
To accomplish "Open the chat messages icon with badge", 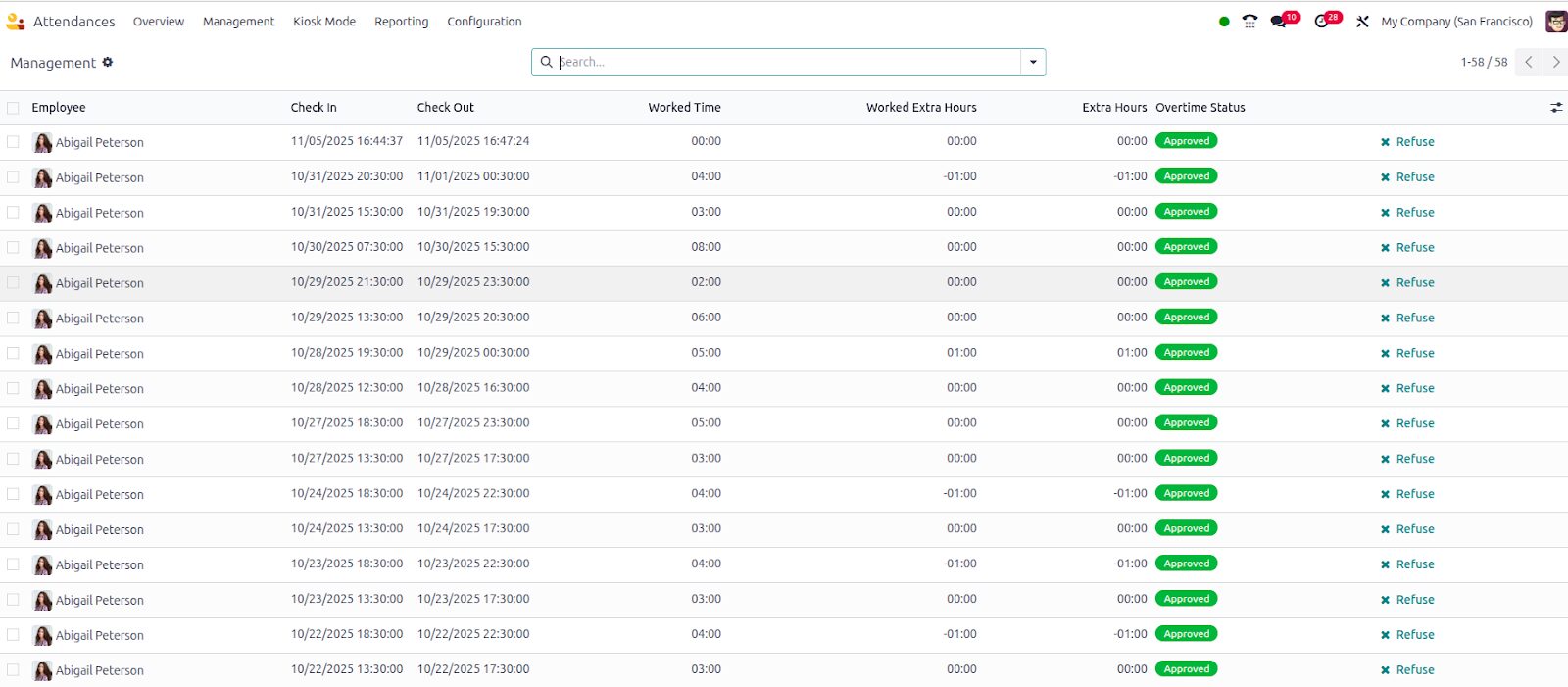I will coord(1279,22).
